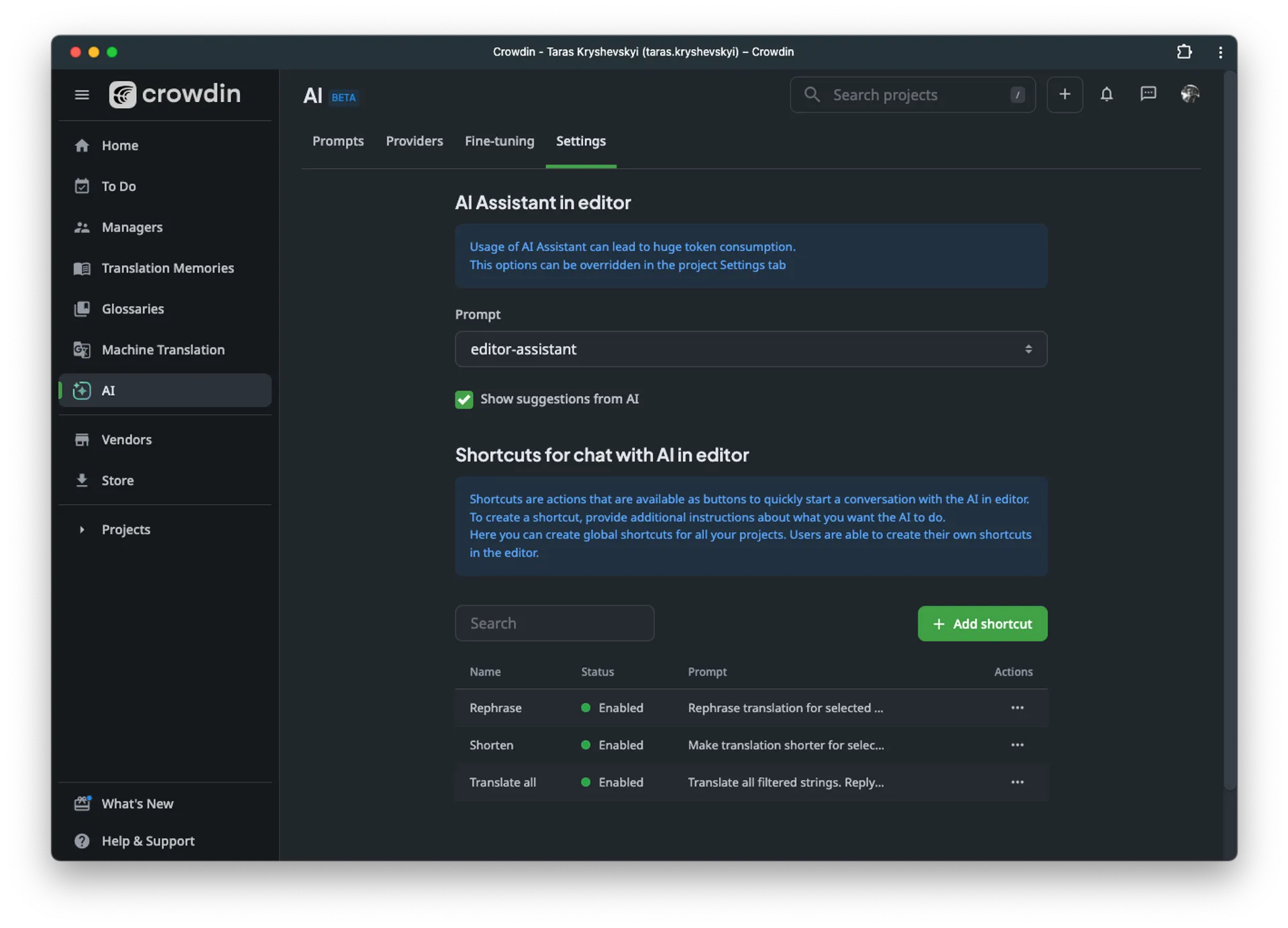
Task: Click the Translate all shortcut name
Action: coord(503,782)
